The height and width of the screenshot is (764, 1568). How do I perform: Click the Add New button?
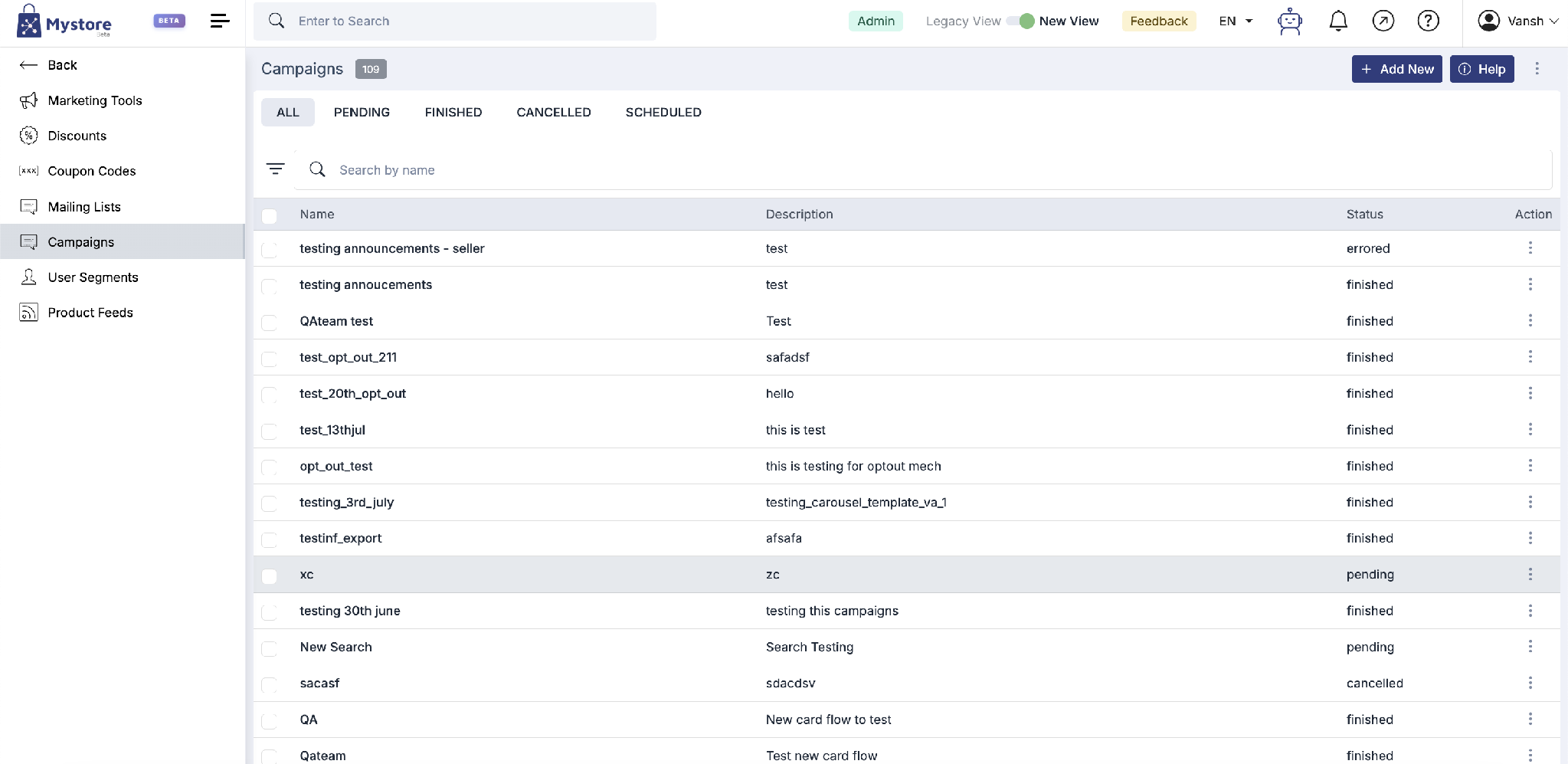click(1397, 69)
